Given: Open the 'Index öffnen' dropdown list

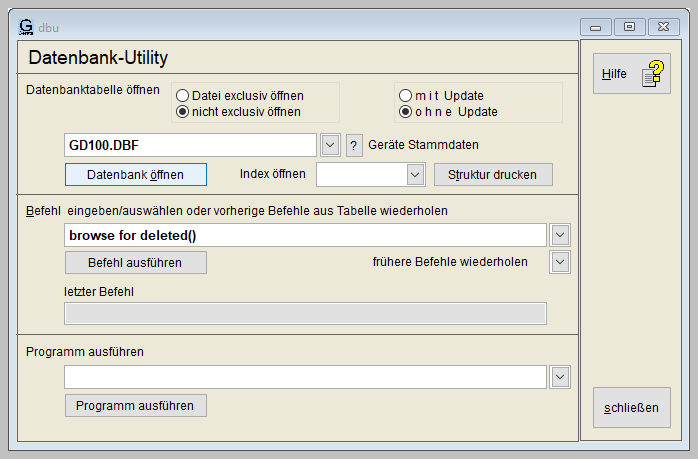Looking at the screenshot, I should (x=416, y=174).
